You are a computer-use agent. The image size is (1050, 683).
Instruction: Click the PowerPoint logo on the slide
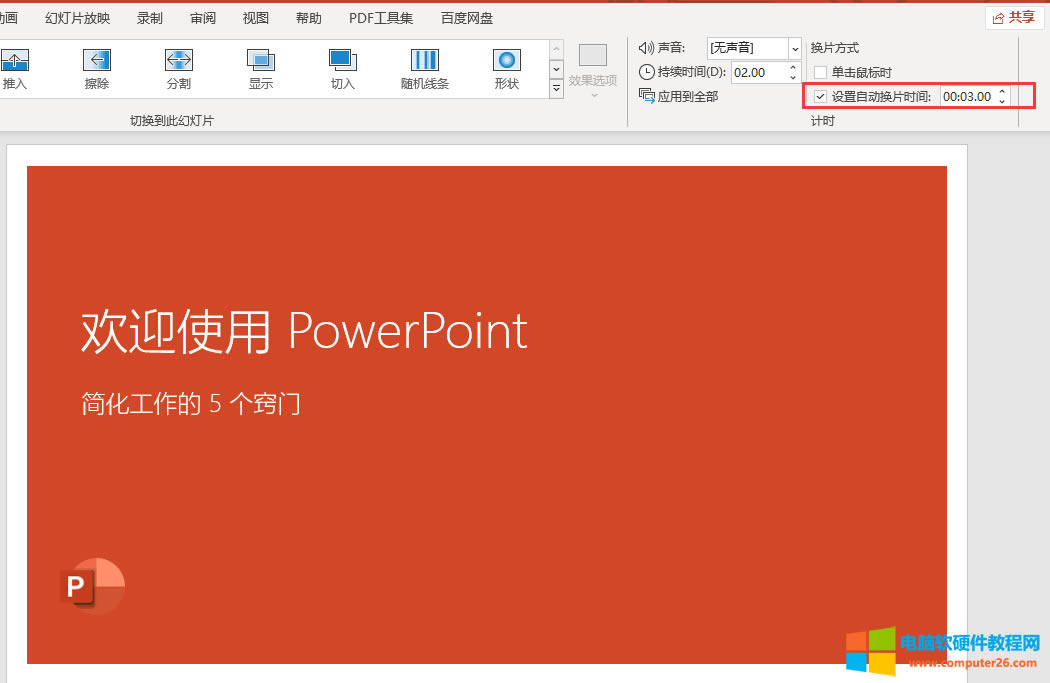(92, 586)
